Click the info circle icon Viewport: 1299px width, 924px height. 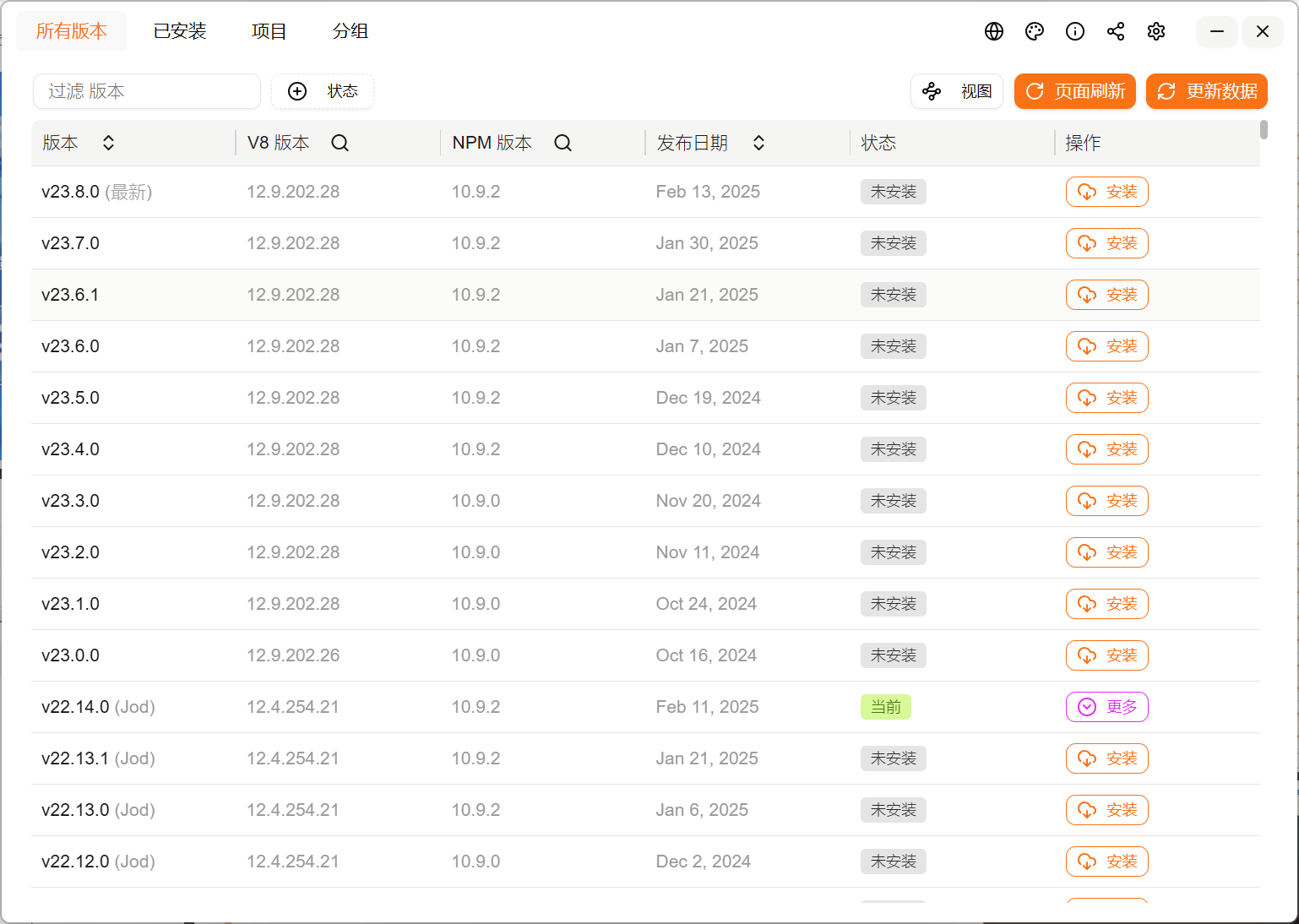(x=1075, y=31)
